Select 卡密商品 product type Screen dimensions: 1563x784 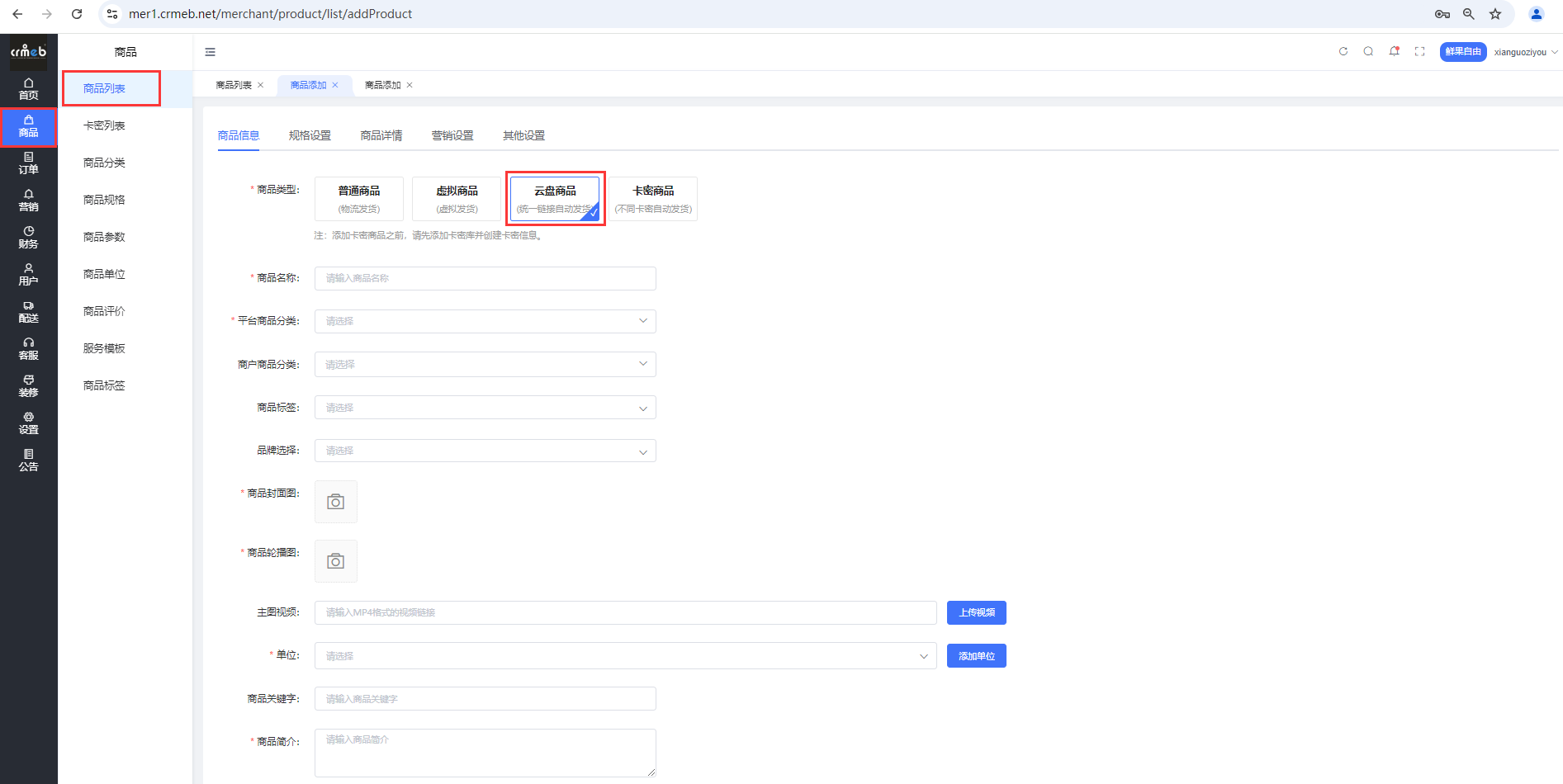(x=653, y=199)
